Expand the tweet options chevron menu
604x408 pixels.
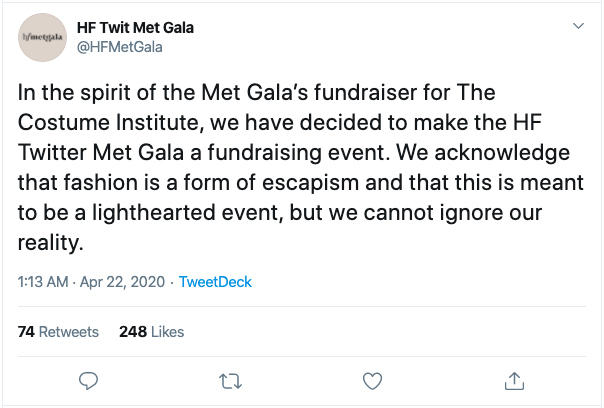click(576, 26)
